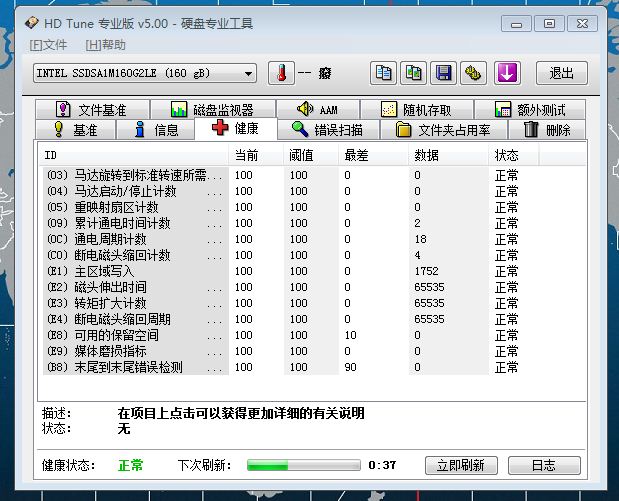Click the floppy disk save icon
The width and height of the screenshot is (619, 501).
tap(443, 73)
